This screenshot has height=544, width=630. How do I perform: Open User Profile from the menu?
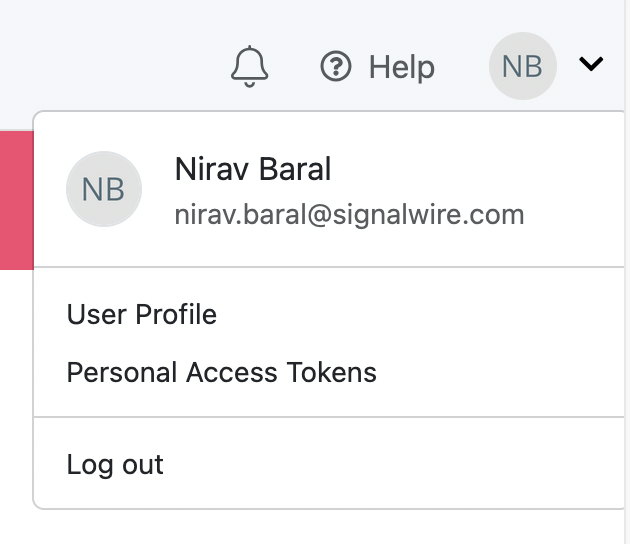[x=141, y=315]
